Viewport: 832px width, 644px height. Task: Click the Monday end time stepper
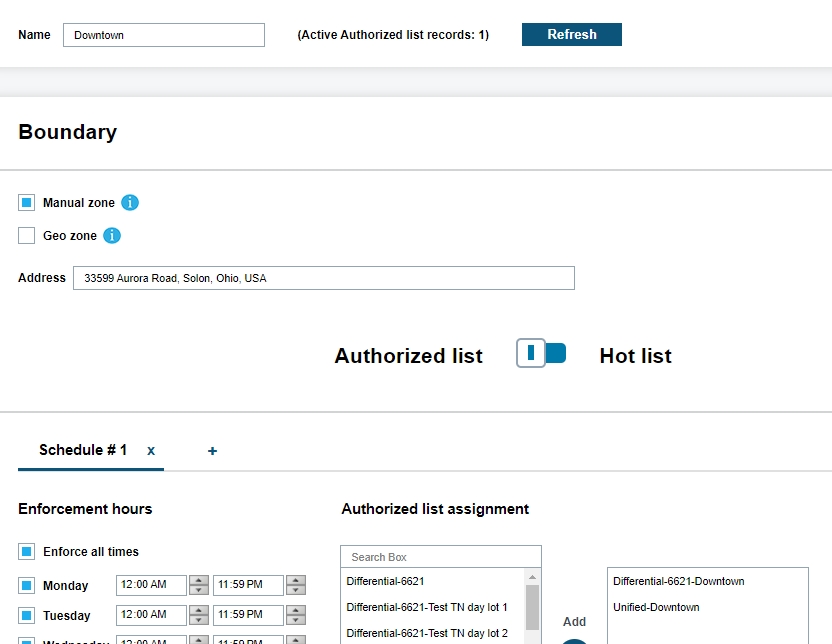[x=295, y=585]
